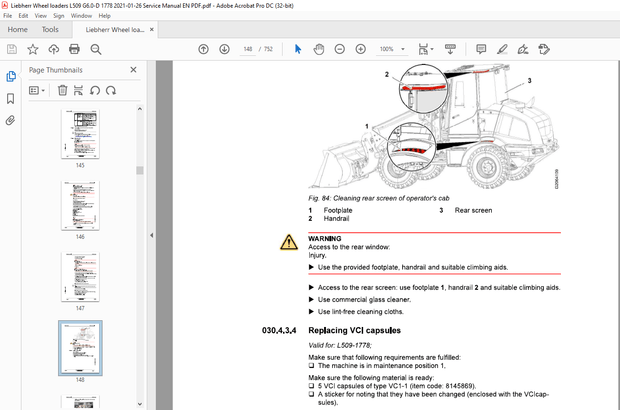Switch to the Home tab
Screen dimensions: 620x410
[17, 30]
